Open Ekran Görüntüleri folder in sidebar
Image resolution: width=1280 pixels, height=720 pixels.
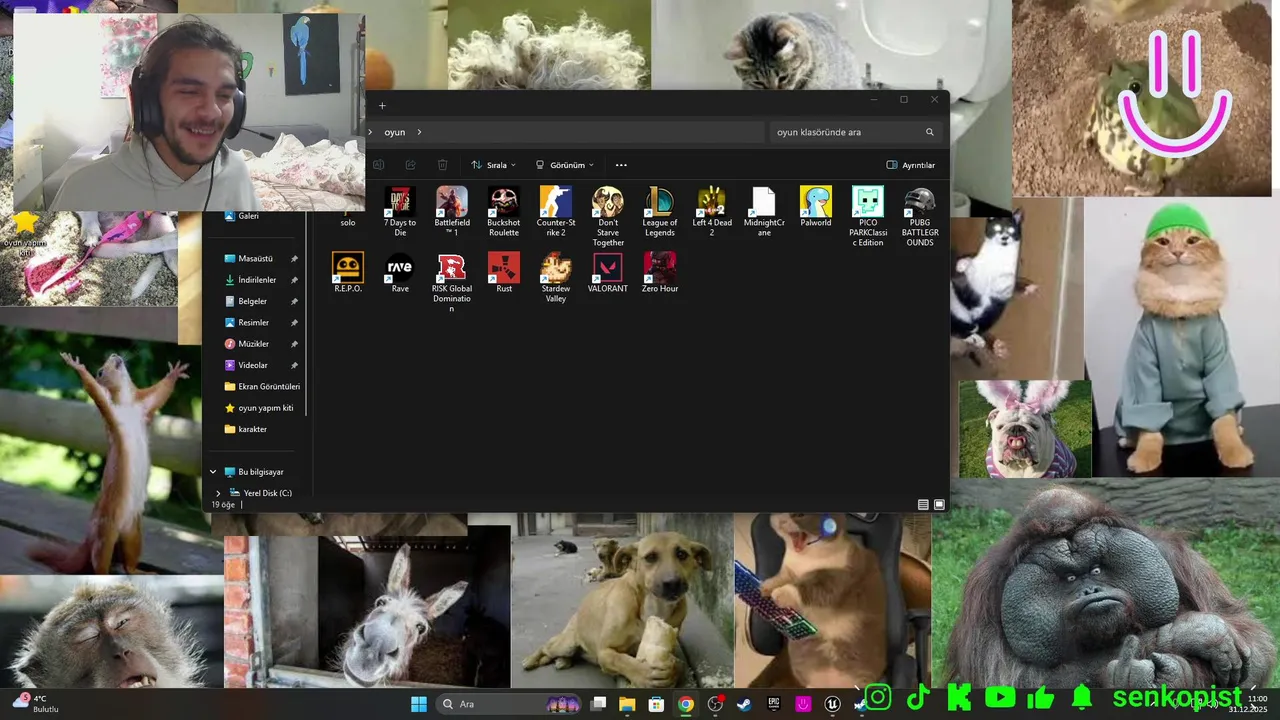(262, 387)
